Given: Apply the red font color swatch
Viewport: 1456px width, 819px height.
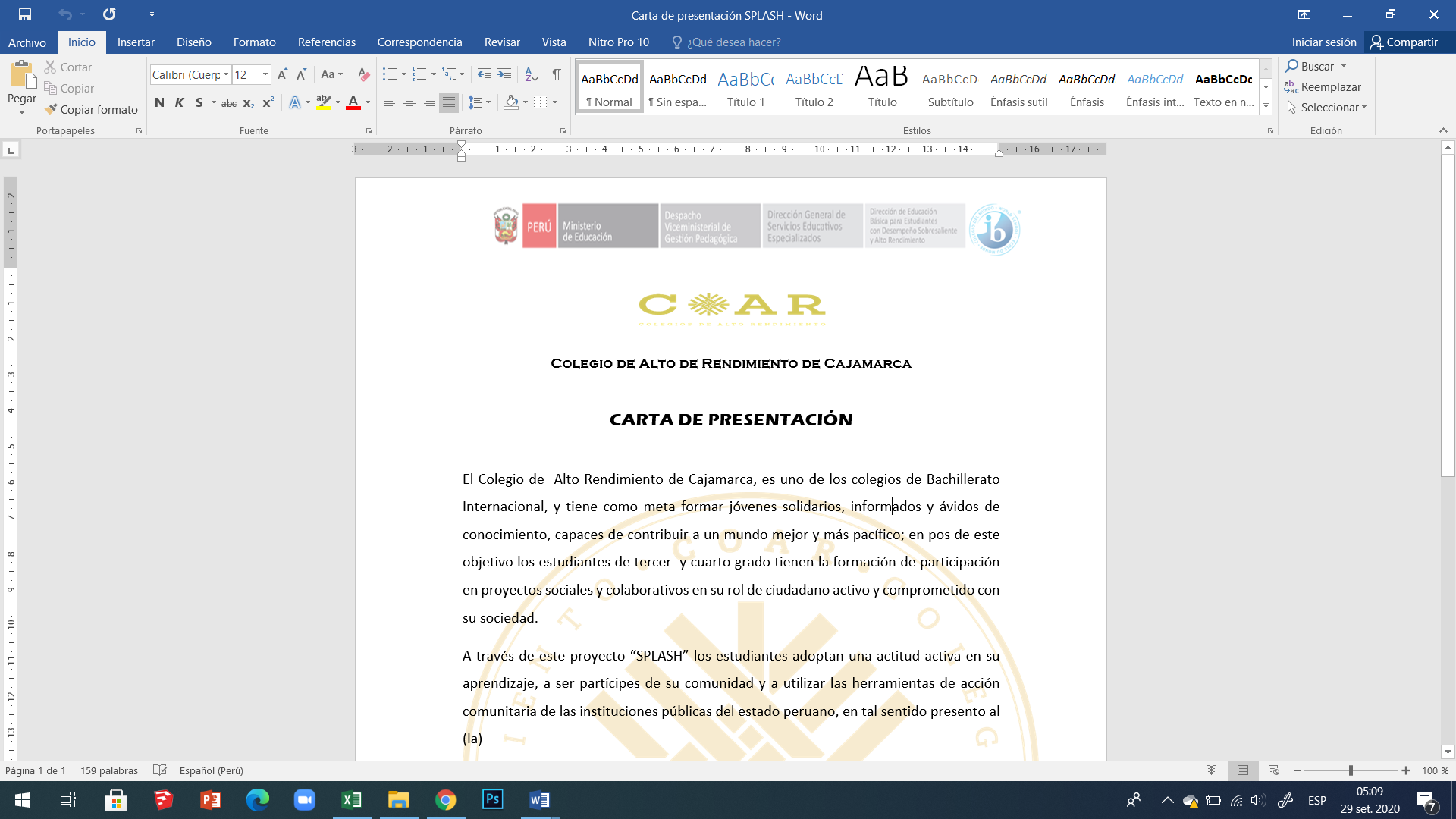Looking at the screenshot, I should pyautogui.click(x=353, y=103).
